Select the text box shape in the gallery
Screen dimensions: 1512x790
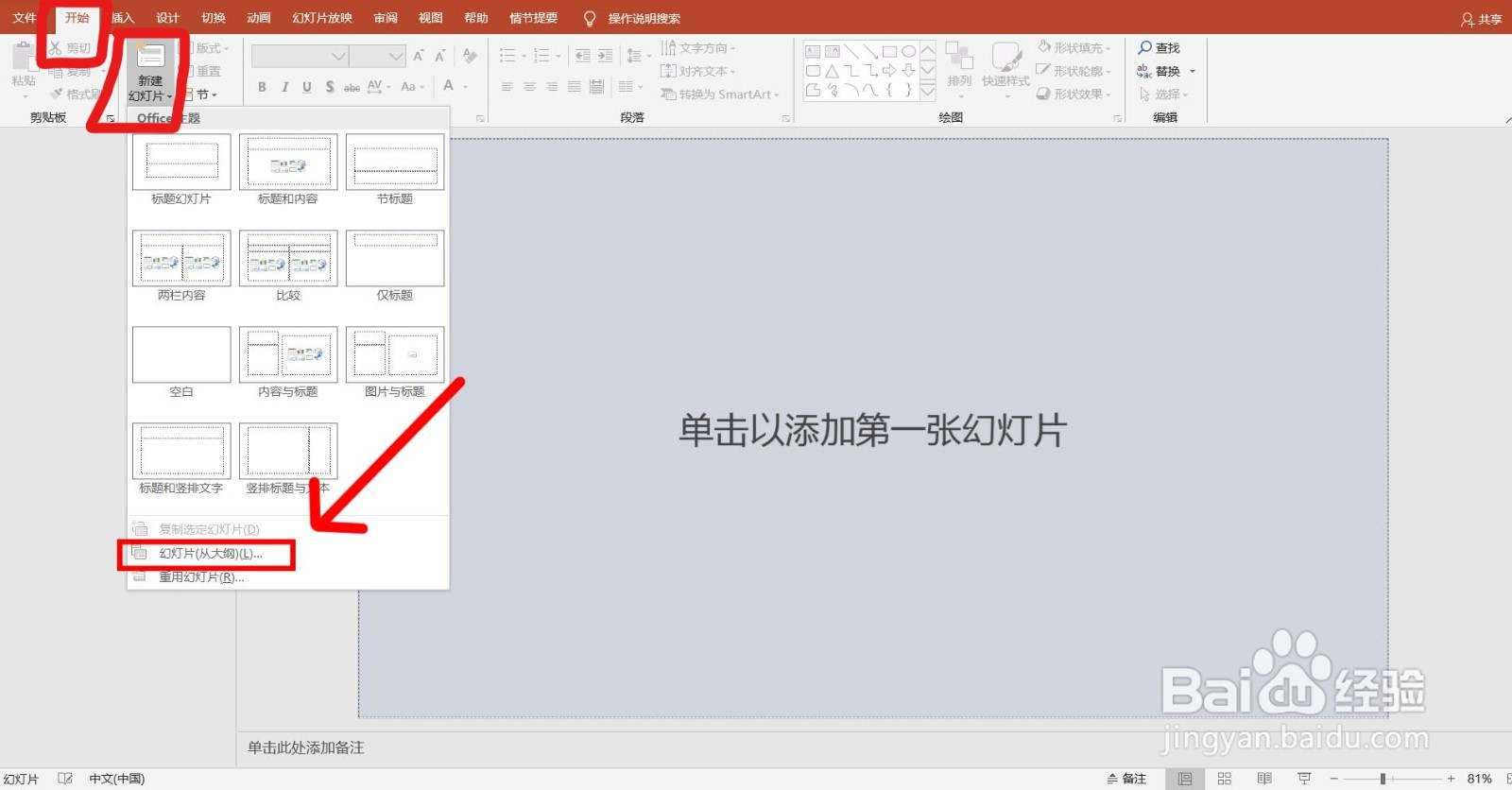(x=813, y=51)
